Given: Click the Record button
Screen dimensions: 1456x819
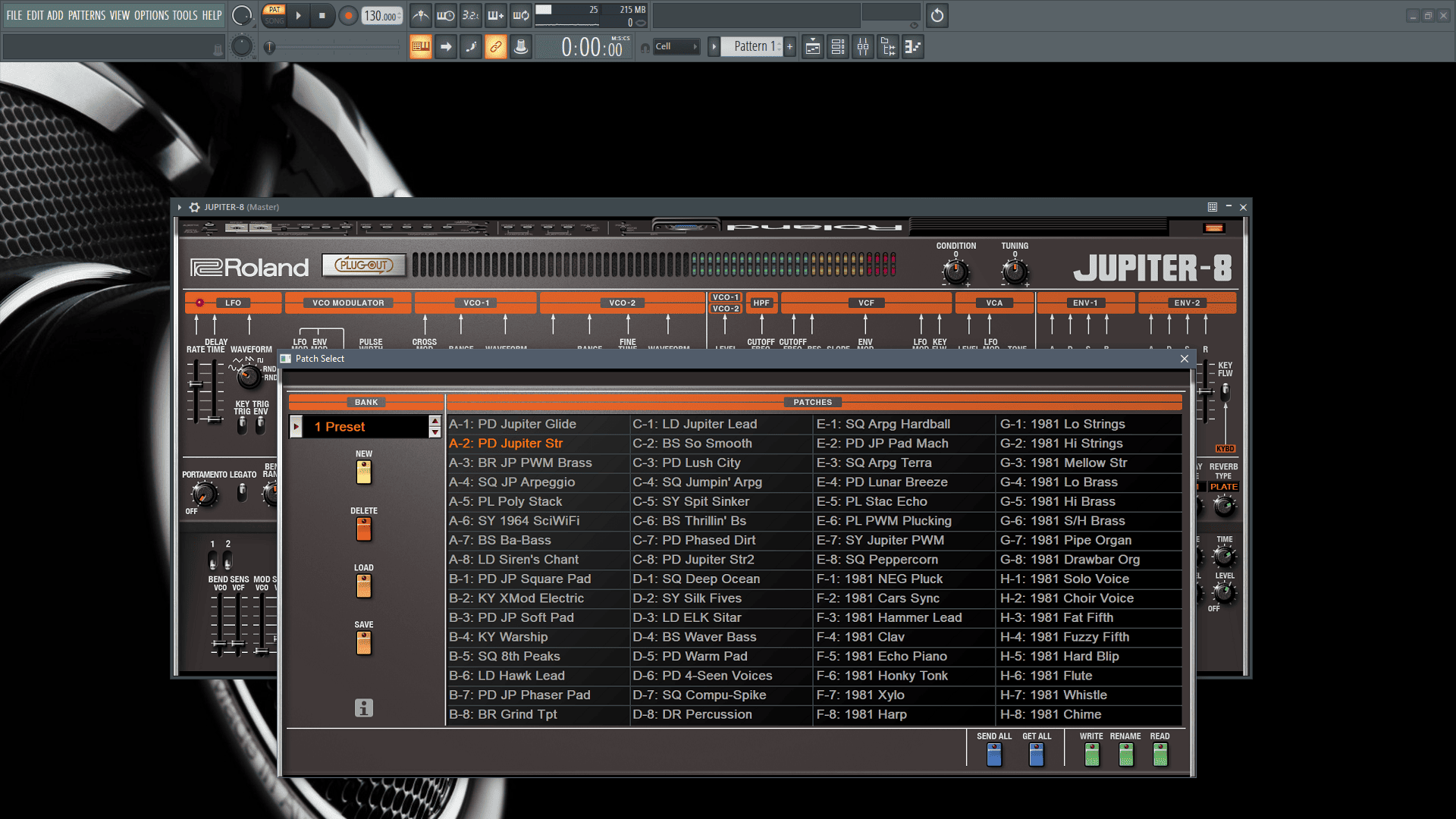Looking at the screenshot, I should tap(348, 15).
